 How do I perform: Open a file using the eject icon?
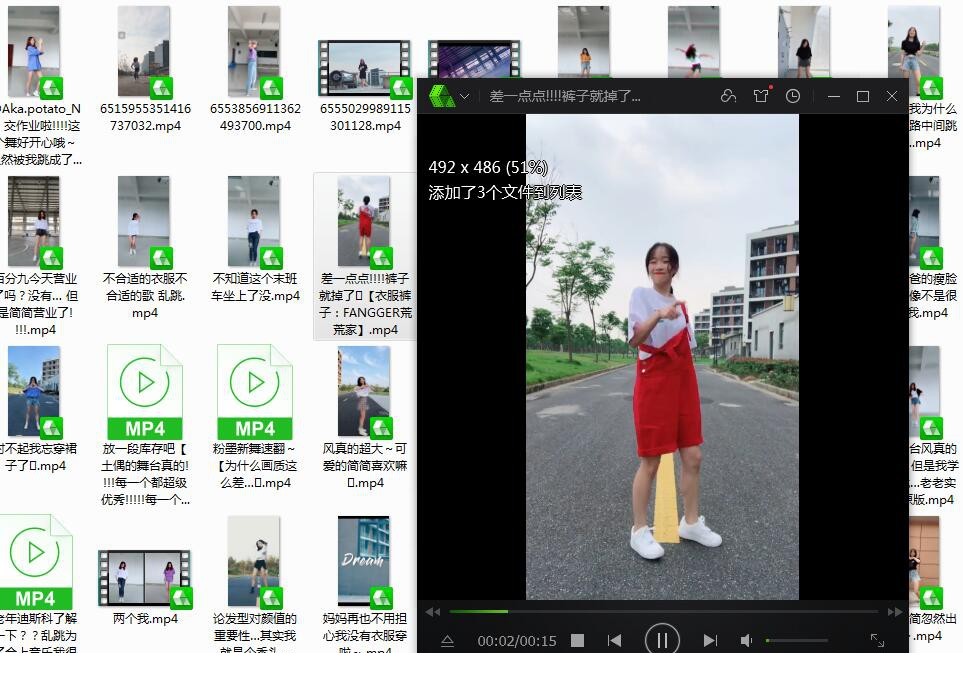[447, 641]
